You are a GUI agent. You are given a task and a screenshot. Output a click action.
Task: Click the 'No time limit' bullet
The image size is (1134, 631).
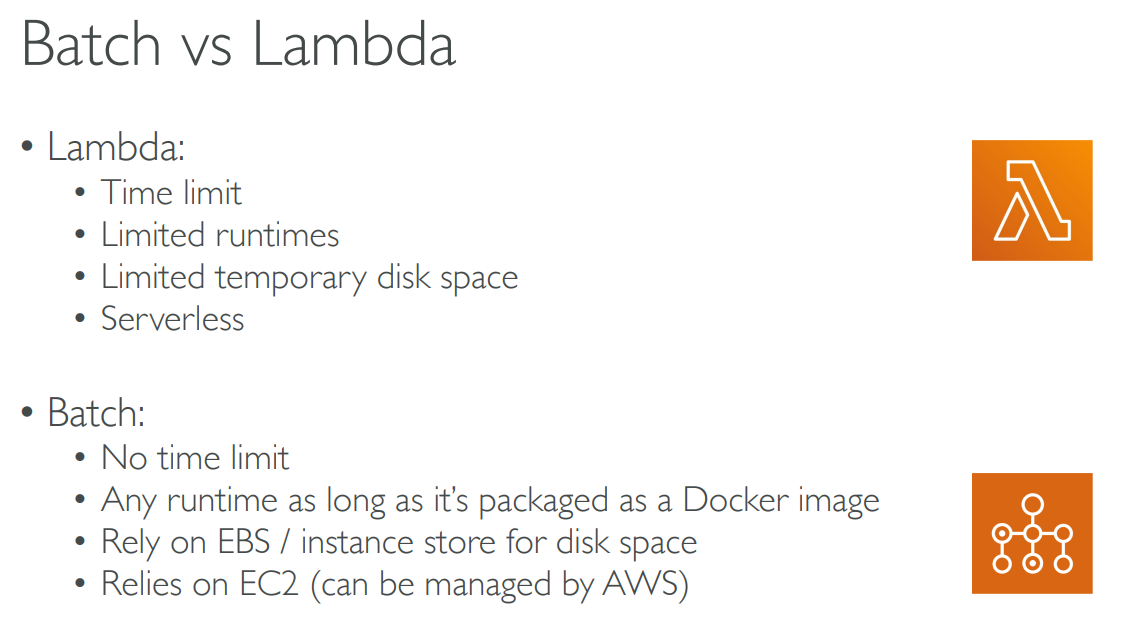click(x=195, y=458)
